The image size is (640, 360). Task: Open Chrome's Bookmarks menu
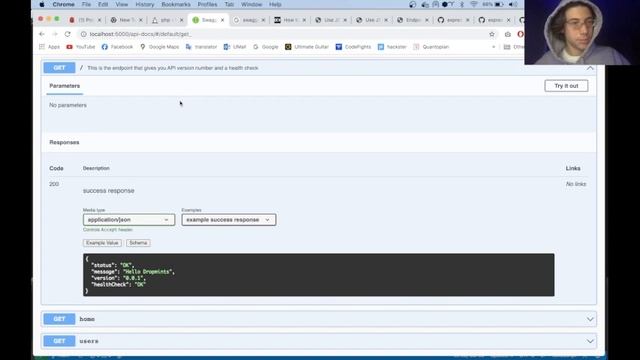176,4
